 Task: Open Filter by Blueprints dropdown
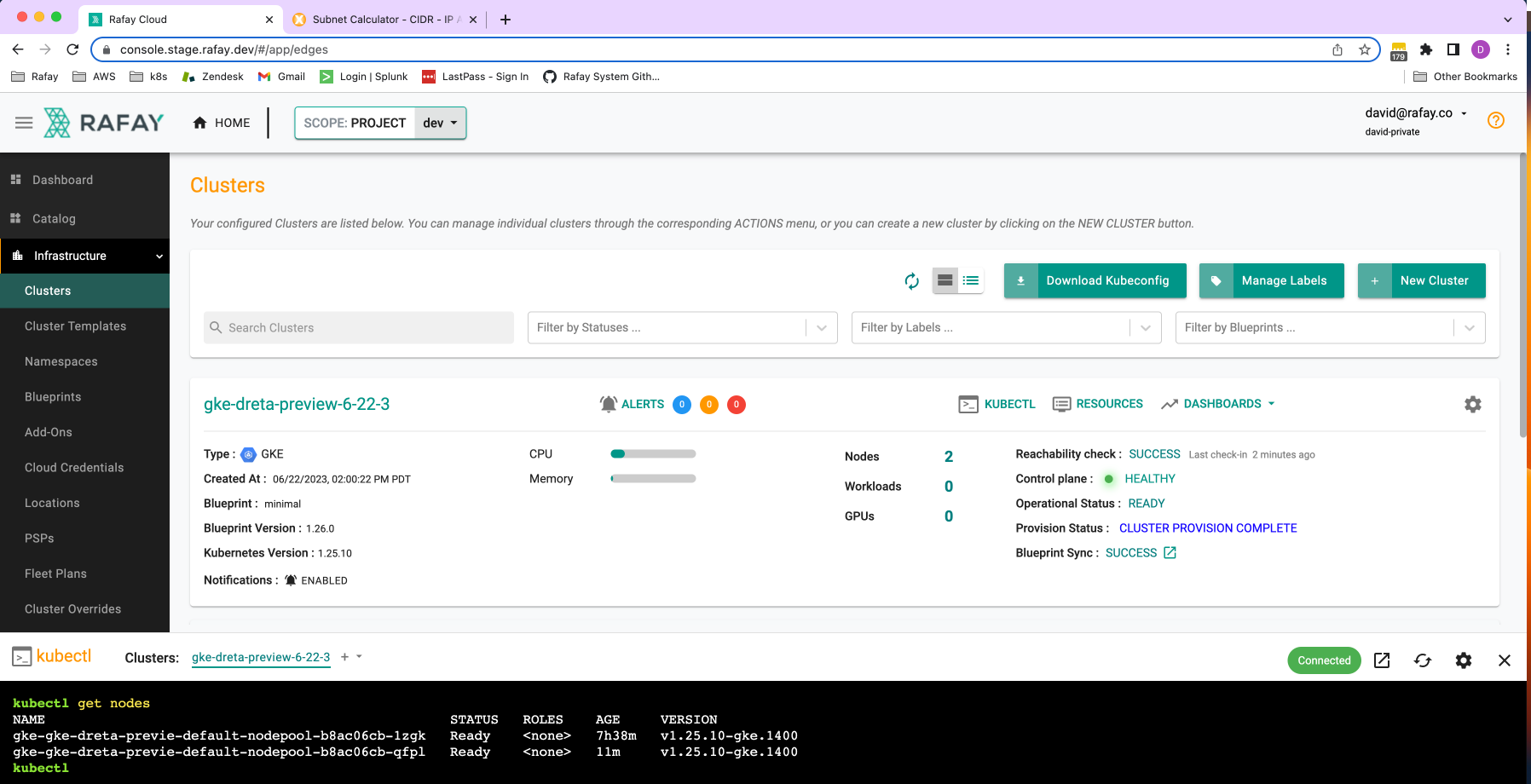coord(1331,328)
